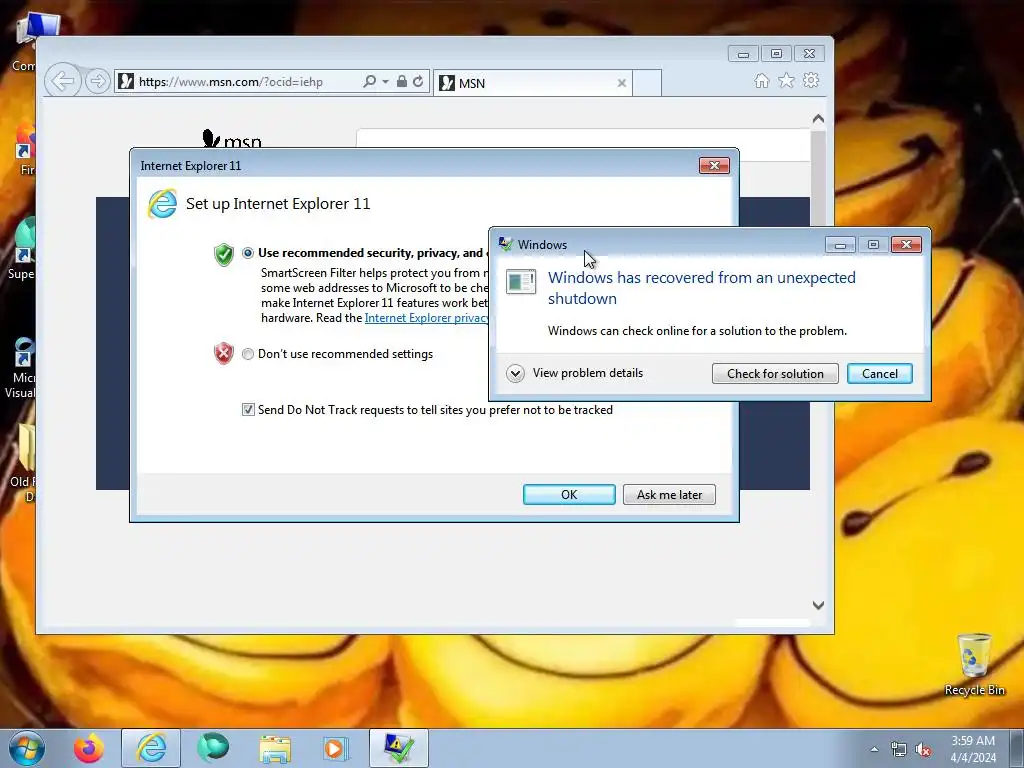This screenshot has height=768, width=1024.
Task: Uncheck Send Do Not Track requests
Action: coord(248,409)
